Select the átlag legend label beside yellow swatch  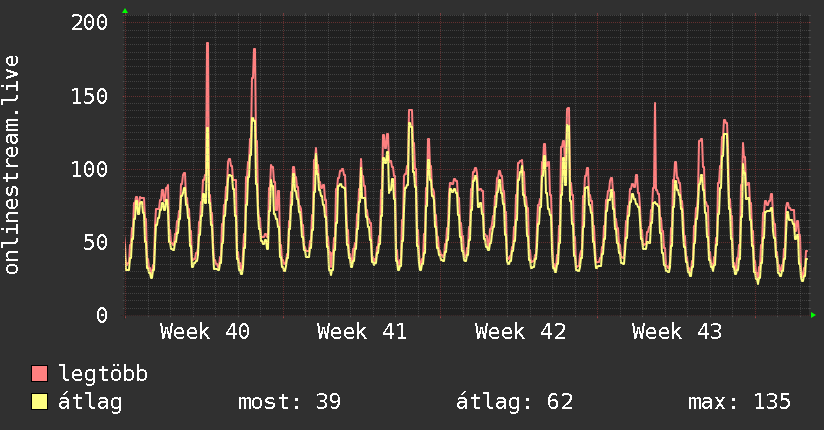[90, 402]
